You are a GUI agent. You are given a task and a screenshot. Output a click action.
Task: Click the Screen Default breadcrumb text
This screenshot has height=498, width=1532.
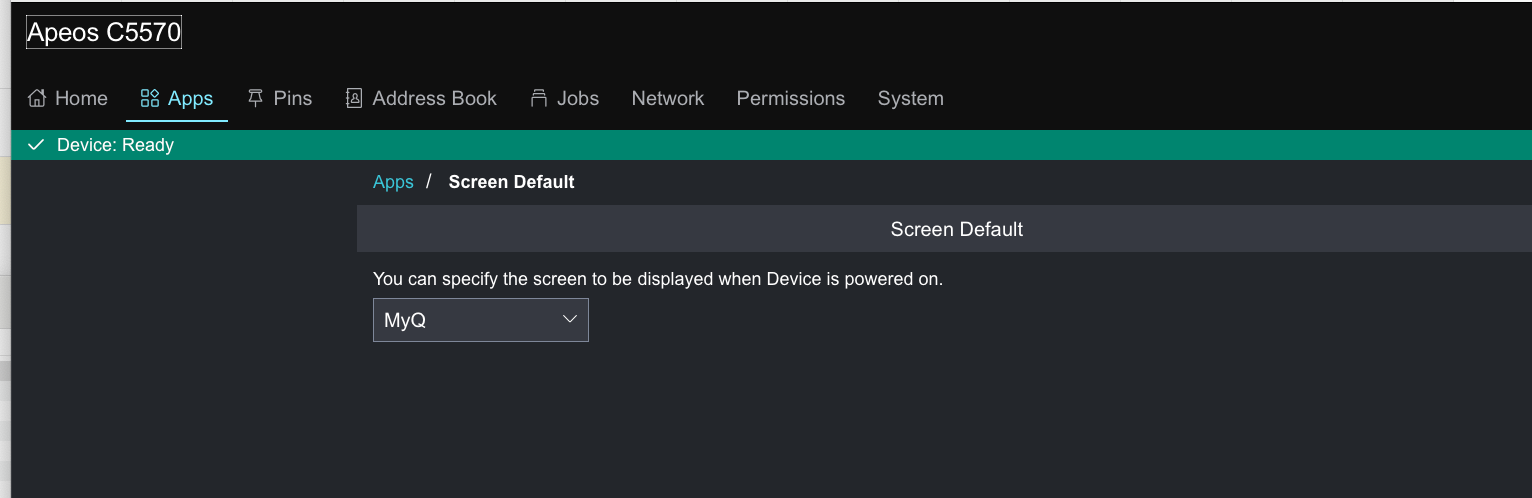point(511,182)
